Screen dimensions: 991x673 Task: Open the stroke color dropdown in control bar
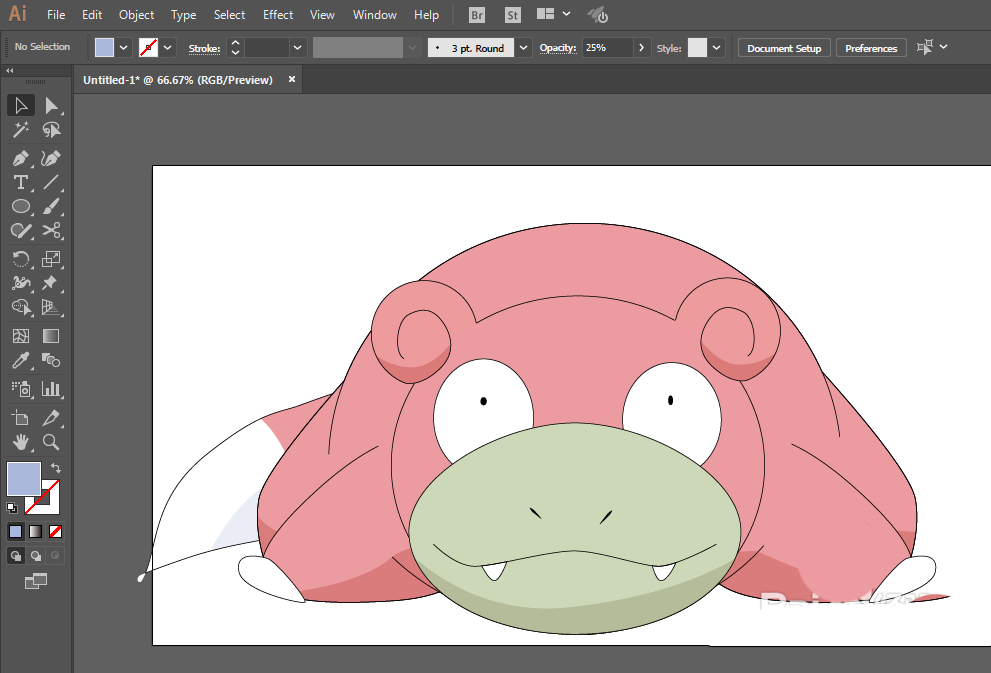[x=167, y=47]
